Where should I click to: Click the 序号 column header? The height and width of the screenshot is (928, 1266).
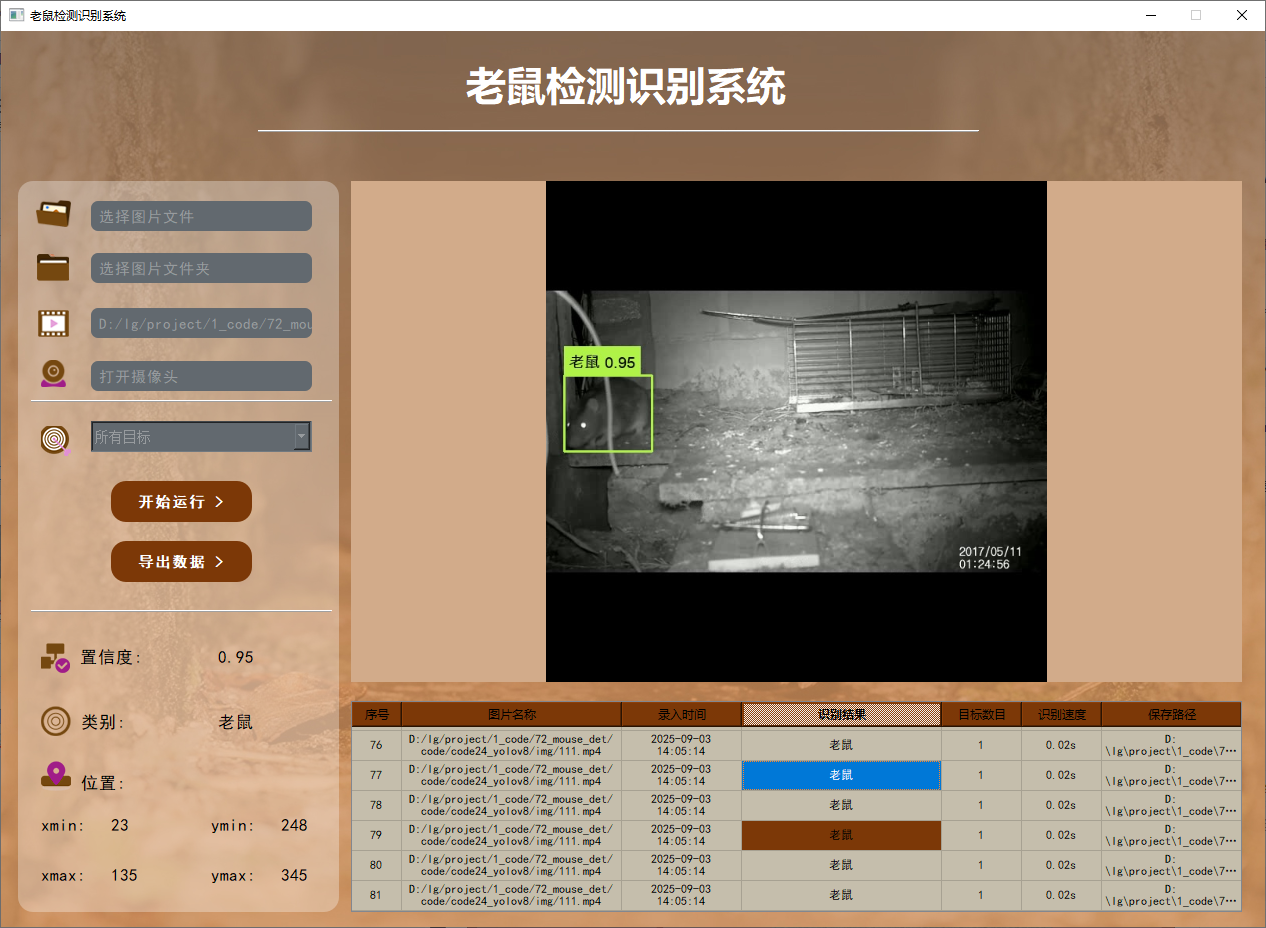(x=377, y=714)
